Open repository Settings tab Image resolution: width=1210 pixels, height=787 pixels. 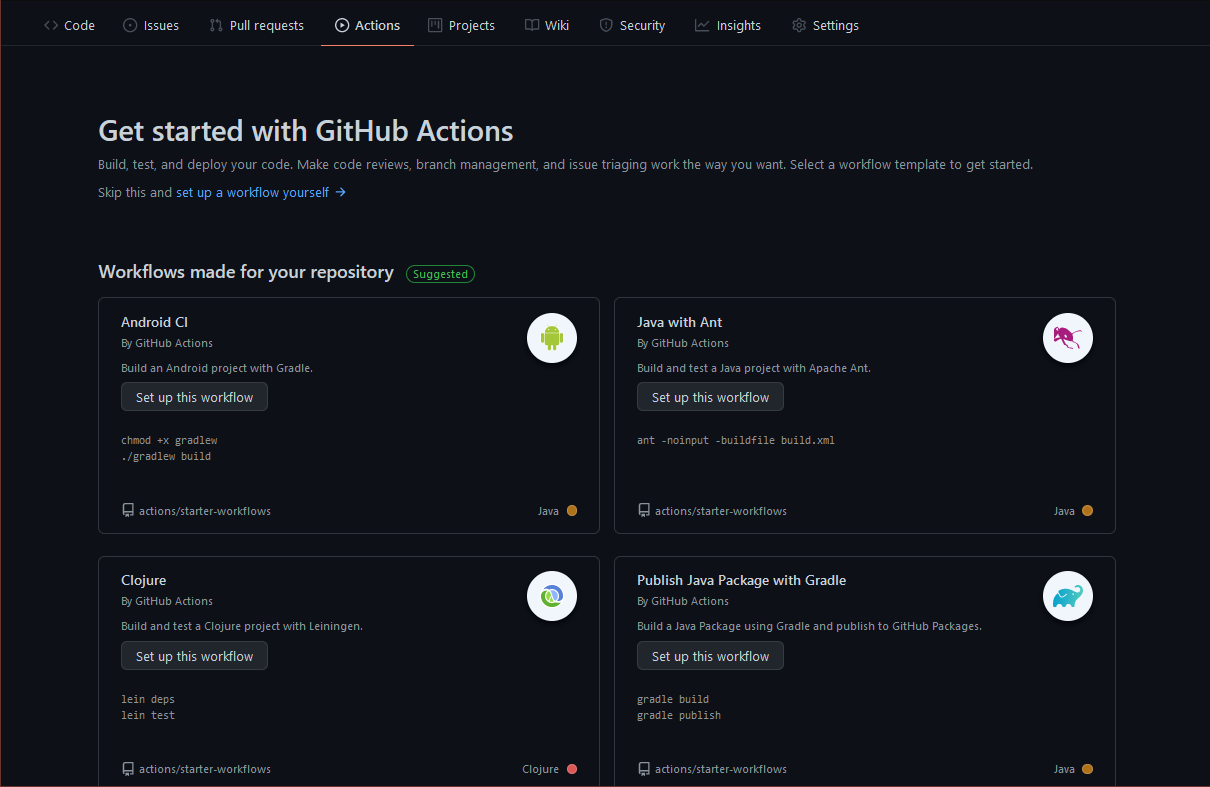[x=825, y=25]
